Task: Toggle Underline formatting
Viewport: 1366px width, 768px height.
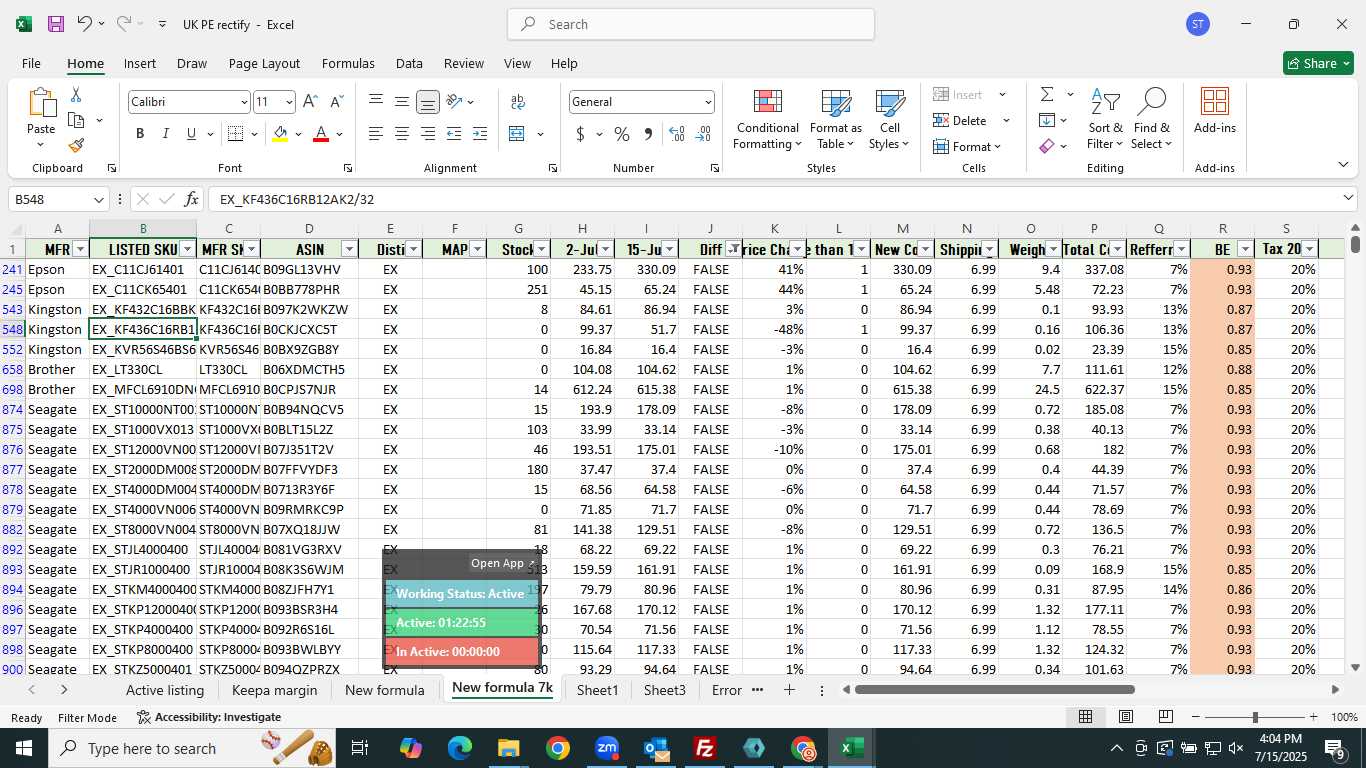Action: (191, 133)
